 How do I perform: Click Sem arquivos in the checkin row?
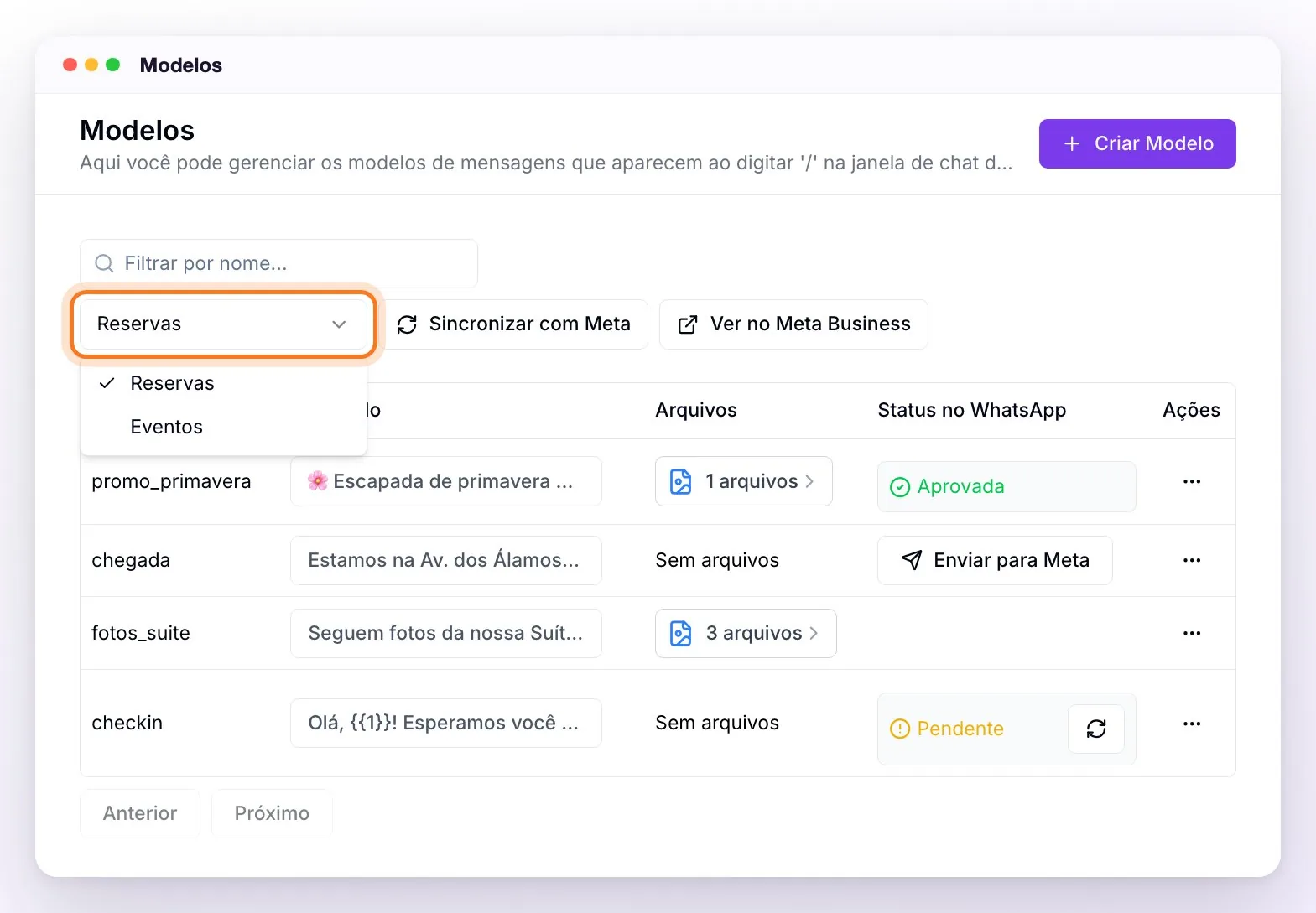click(717, 723)
